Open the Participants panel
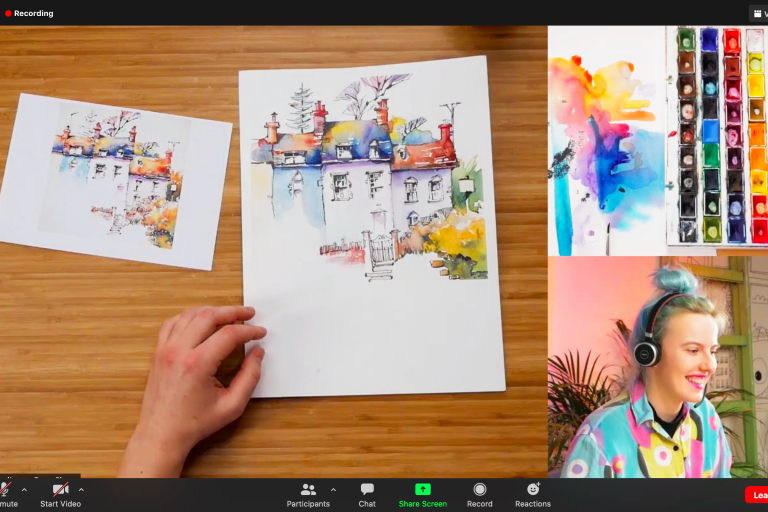The width and height of the screenshot is (768, 512). click(308, 495)
